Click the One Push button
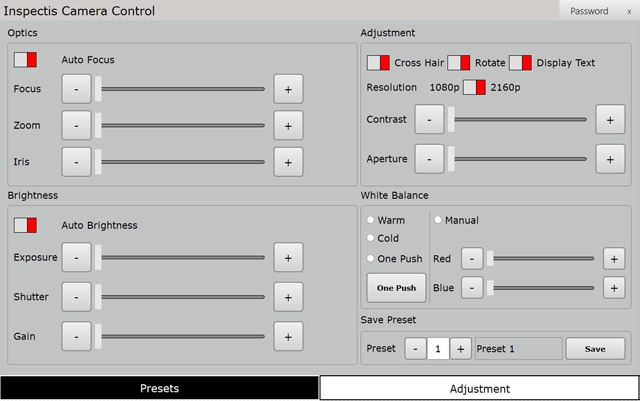Image resolution: width=640 pixels, height=401 pixels. click(x=396, y=288)
